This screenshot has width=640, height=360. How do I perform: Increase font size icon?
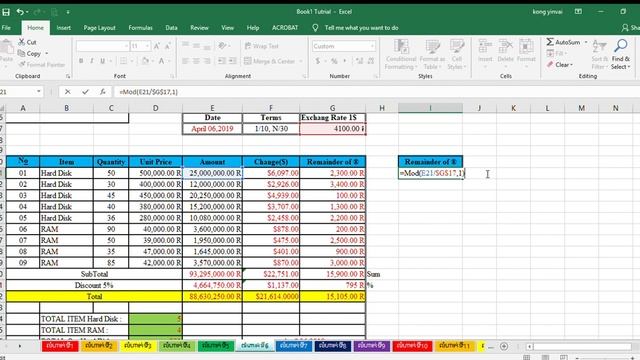[157, 46]
